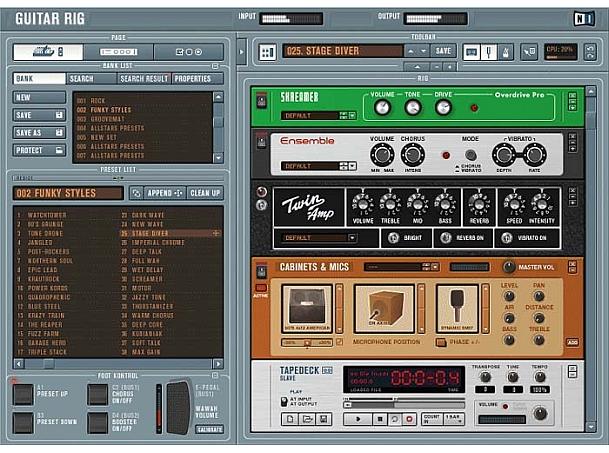Open the metronome tool icon
Screen dimensions: 609x453
point(506,51)
